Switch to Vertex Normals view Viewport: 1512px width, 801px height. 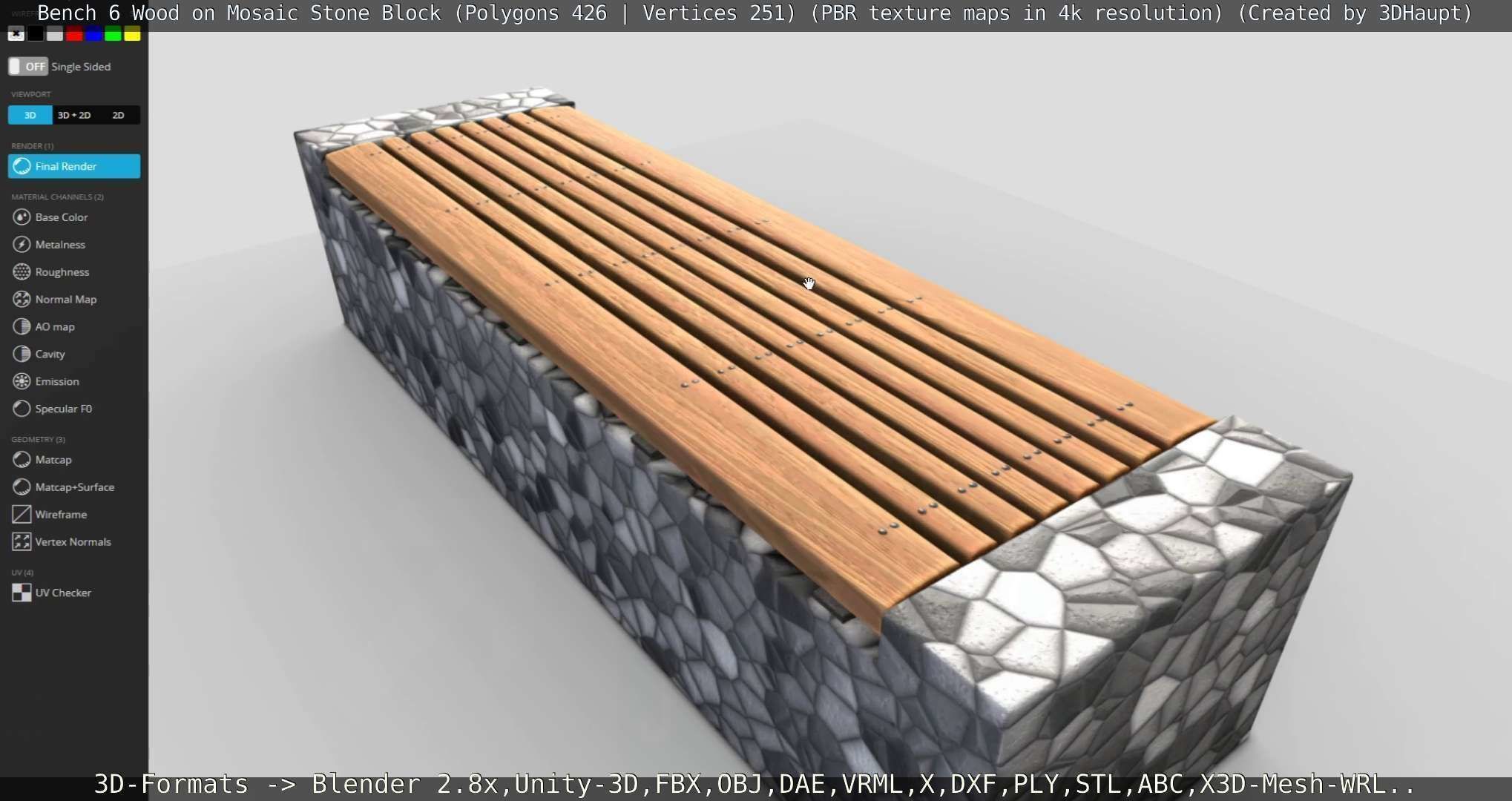tap(74, 542)
